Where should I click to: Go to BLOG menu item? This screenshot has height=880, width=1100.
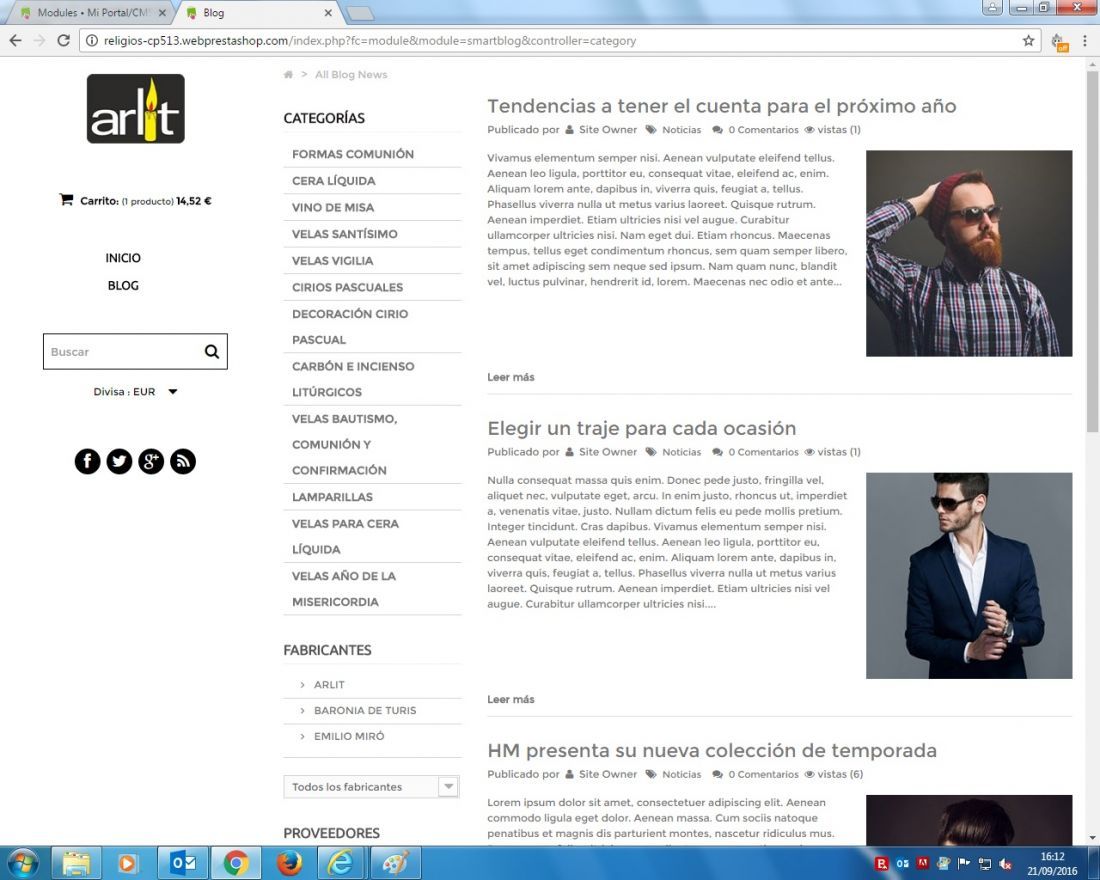click(x=123, y=286)
